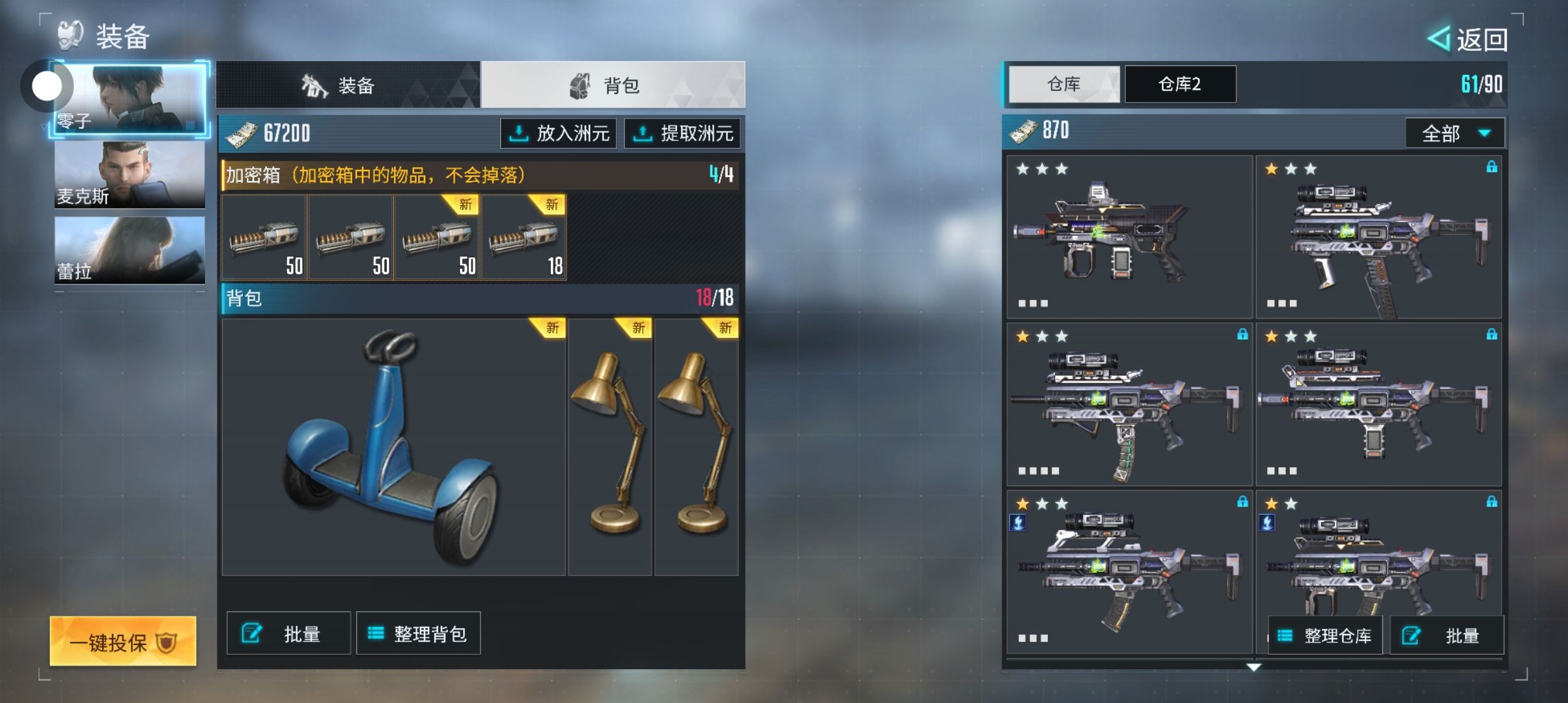Toggle lock on top-right warehouse gun

point(1491,167)
